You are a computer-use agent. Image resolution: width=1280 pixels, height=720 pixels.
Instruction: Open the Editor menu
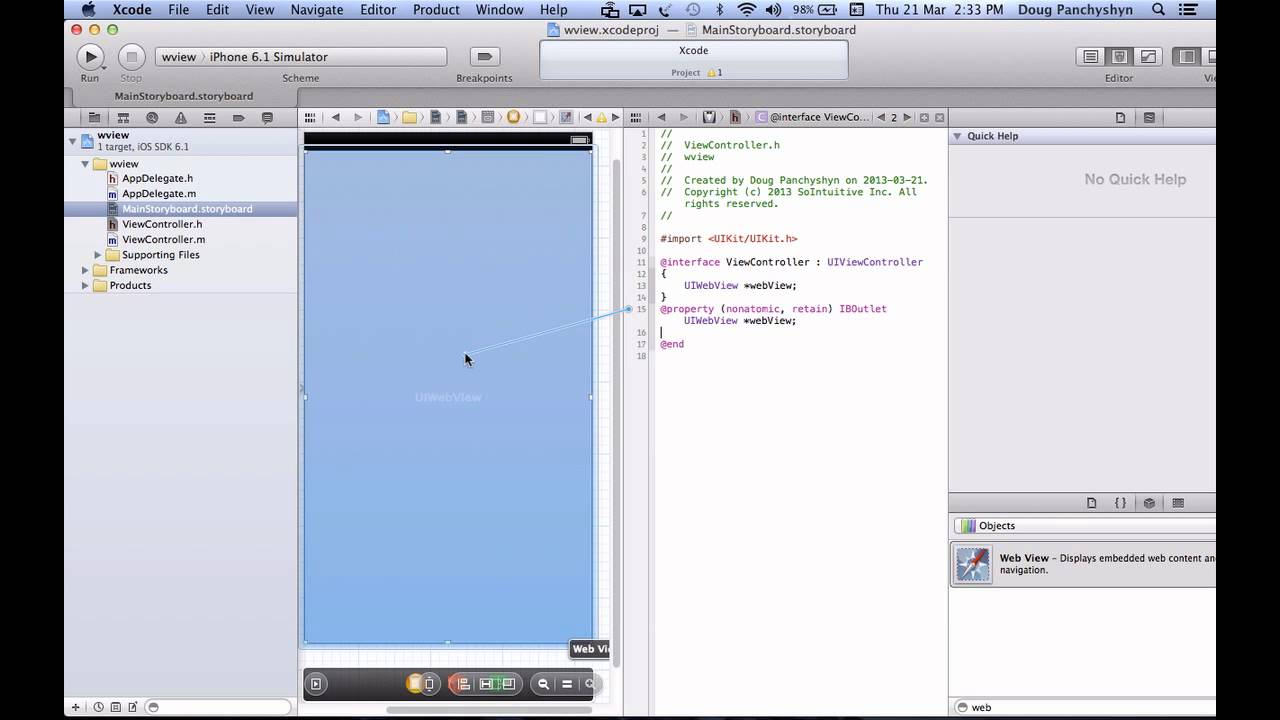pos(378,10)
